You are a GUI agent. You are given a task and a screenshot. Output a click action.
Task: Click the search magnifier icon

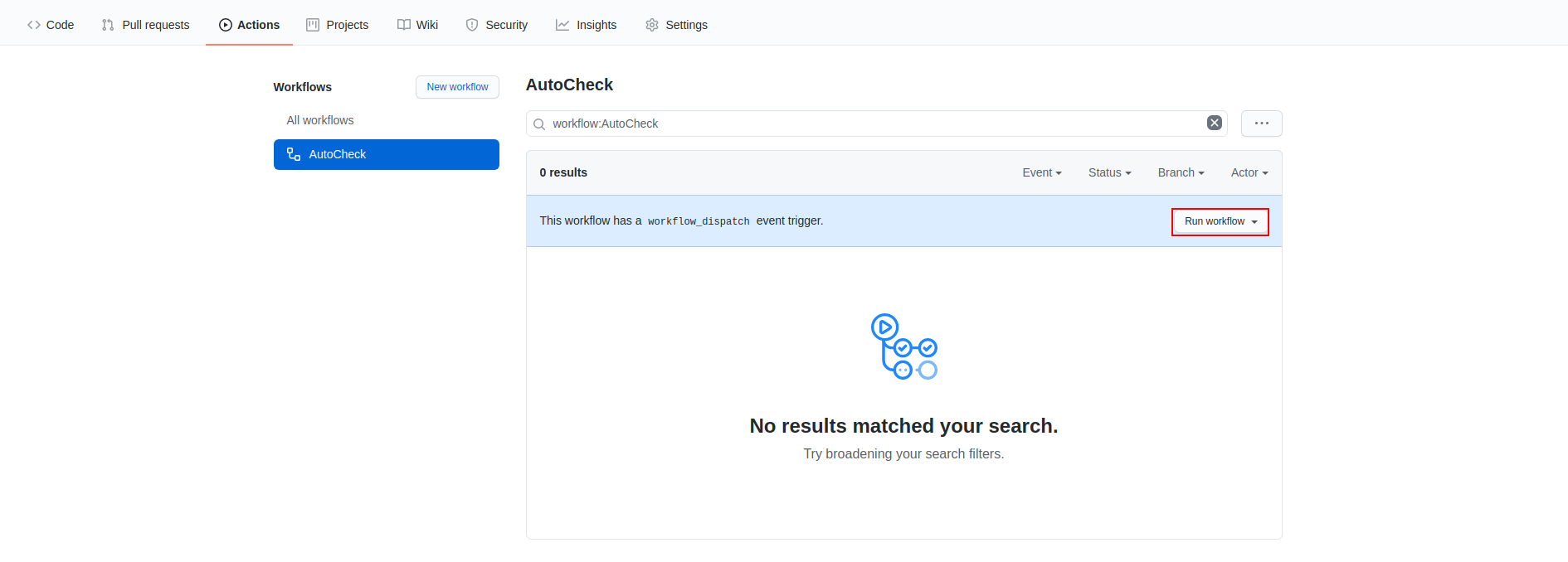click(539, 124)
